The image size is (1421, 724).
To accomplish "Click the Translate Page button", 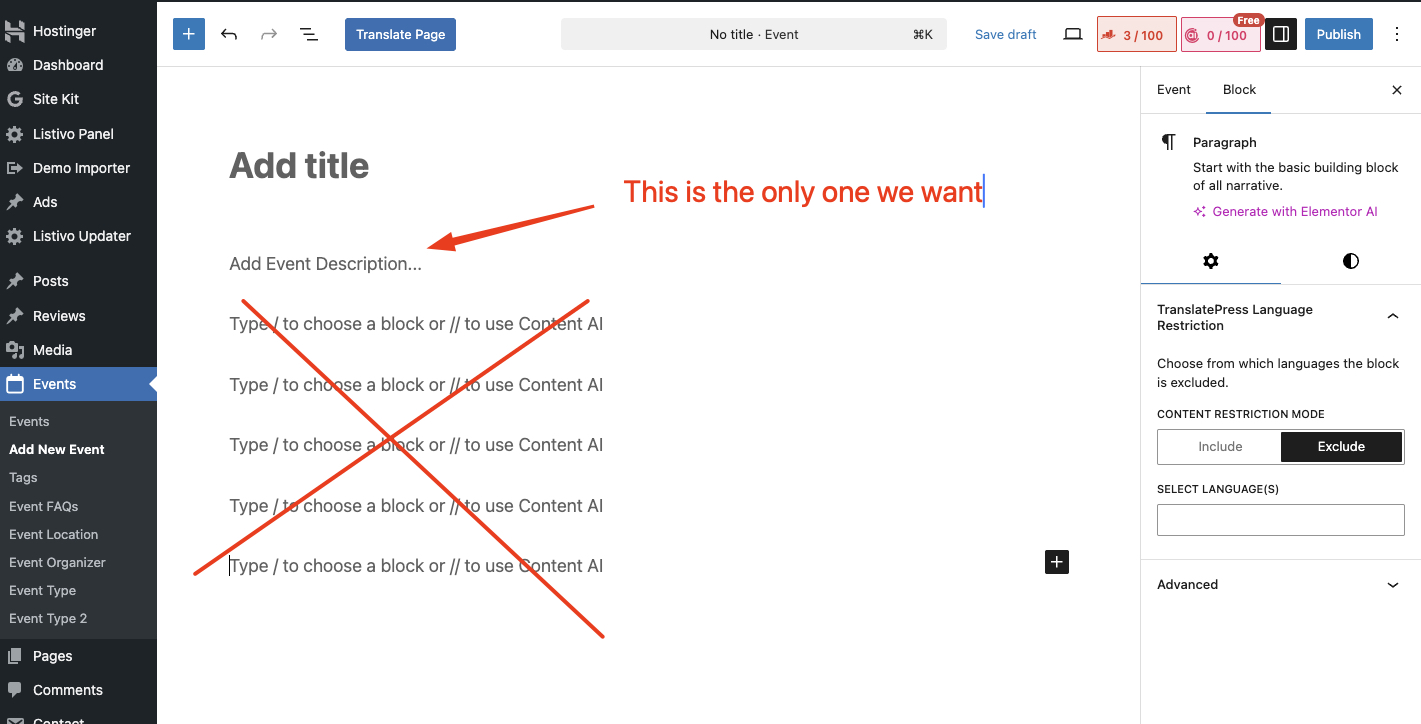I will (400, 34).
